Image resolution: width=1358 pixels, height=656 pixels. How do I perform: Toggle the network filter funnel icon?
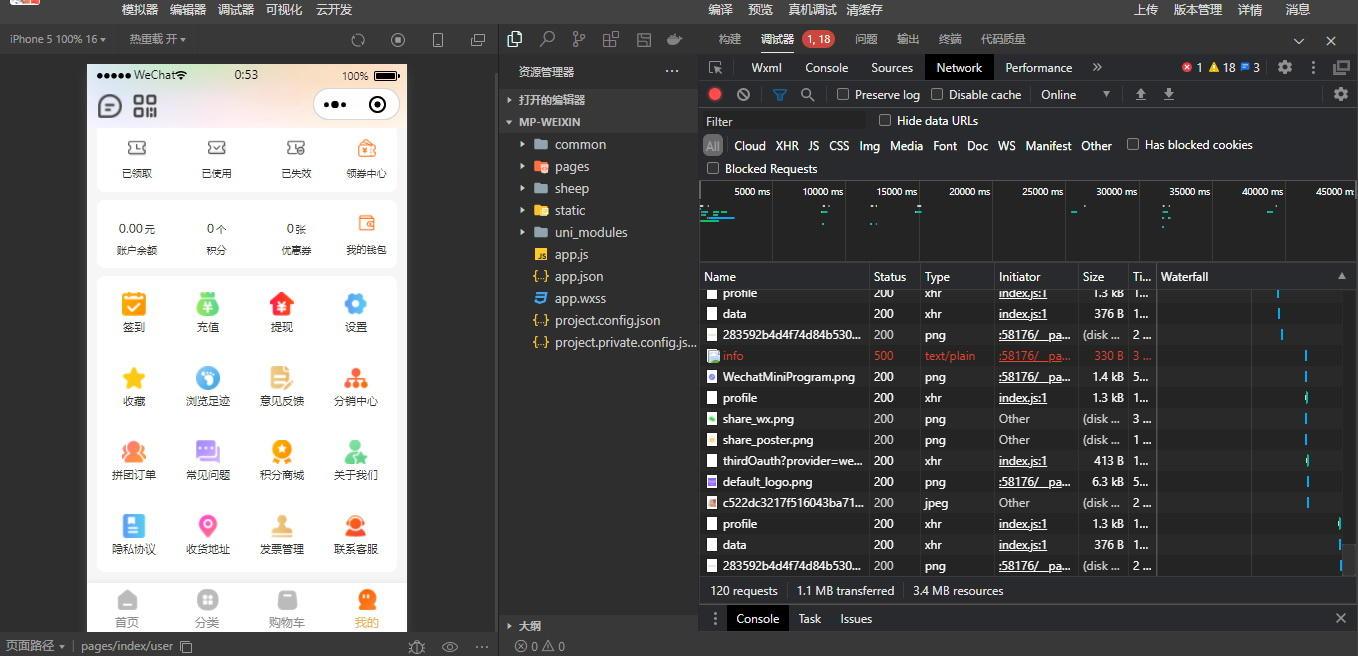click(x=779, y=94)
